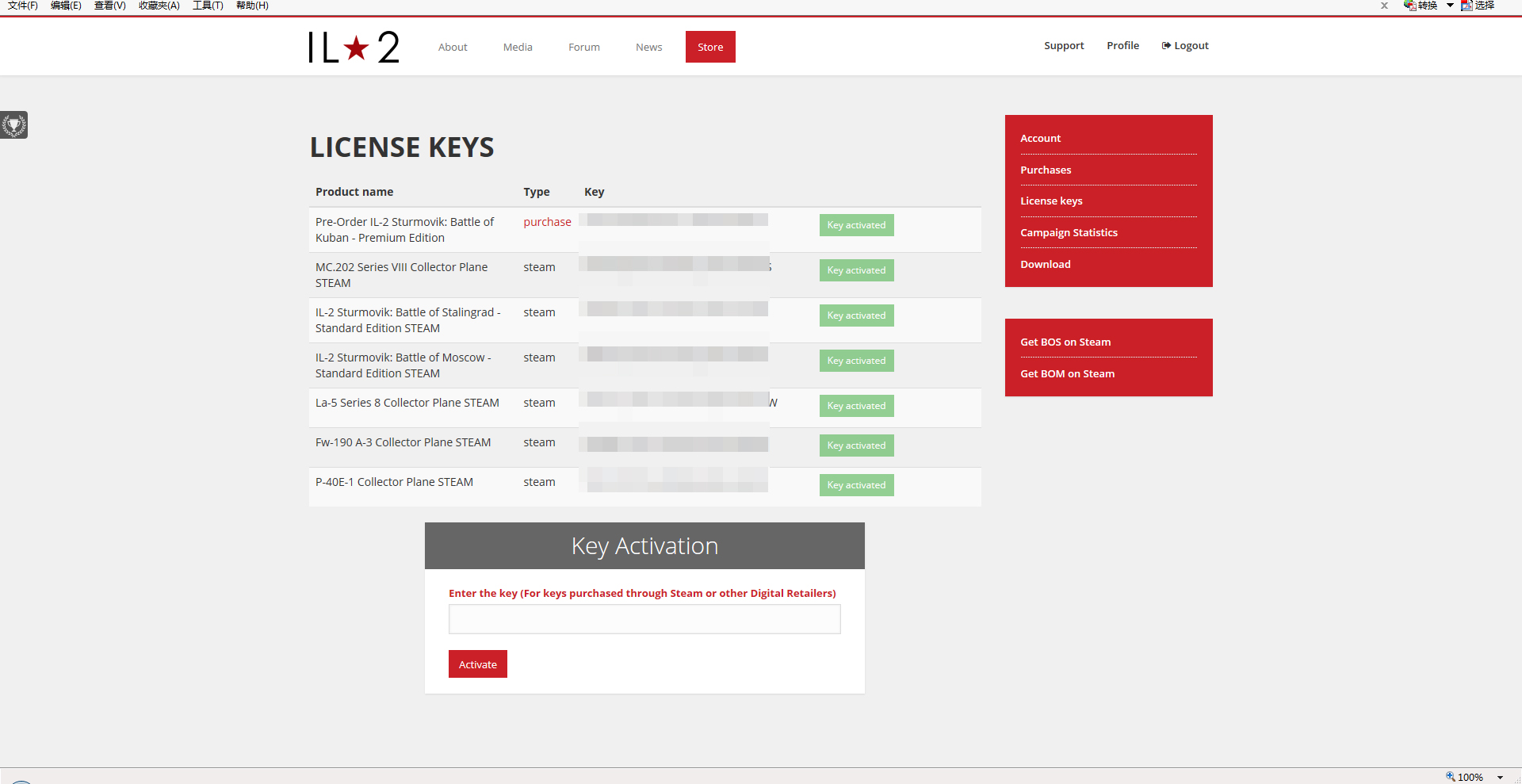Click the 'Product name' column header
1522x784 pixels.
coord(354,192)
